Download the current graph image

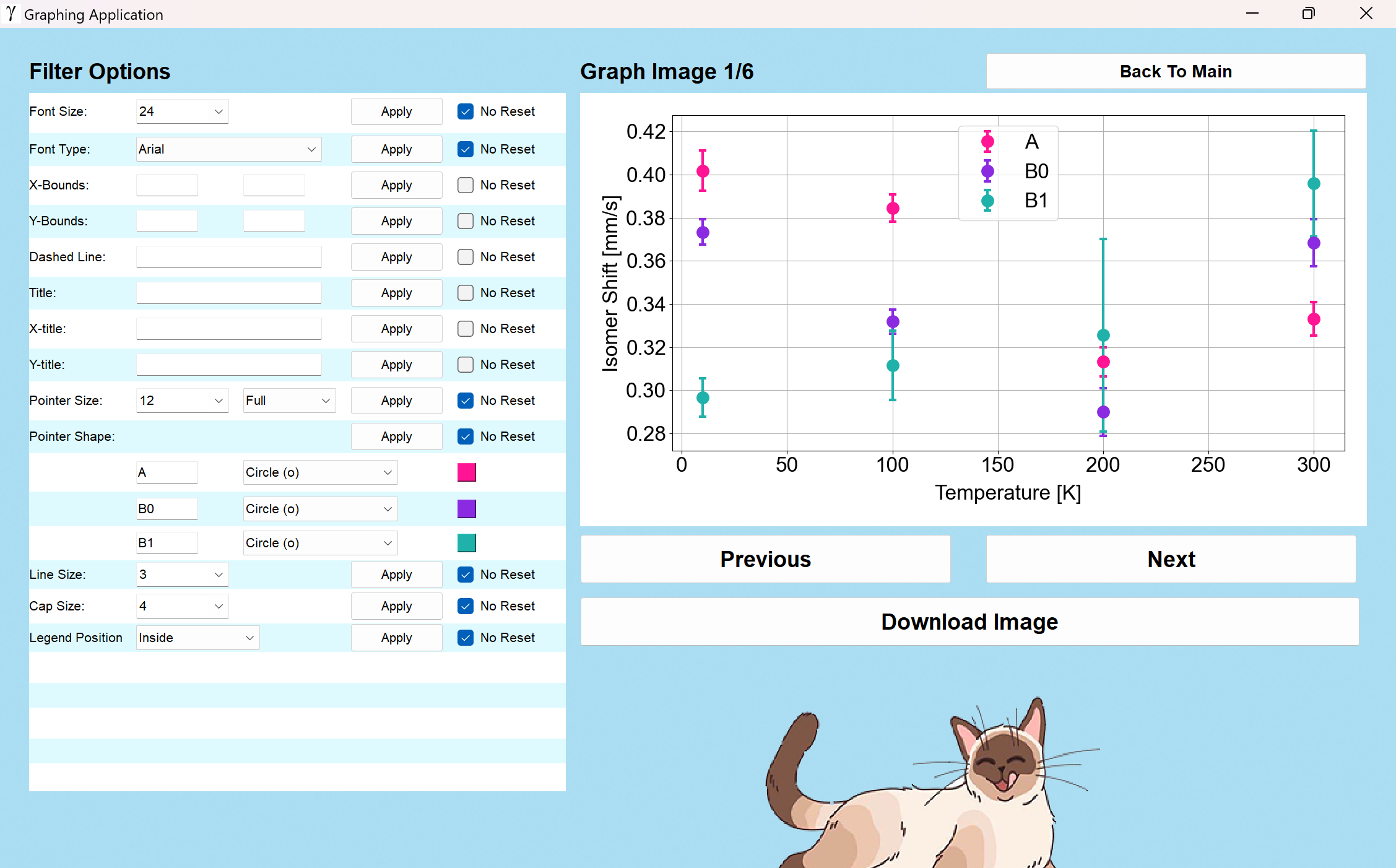click(969, 622)
